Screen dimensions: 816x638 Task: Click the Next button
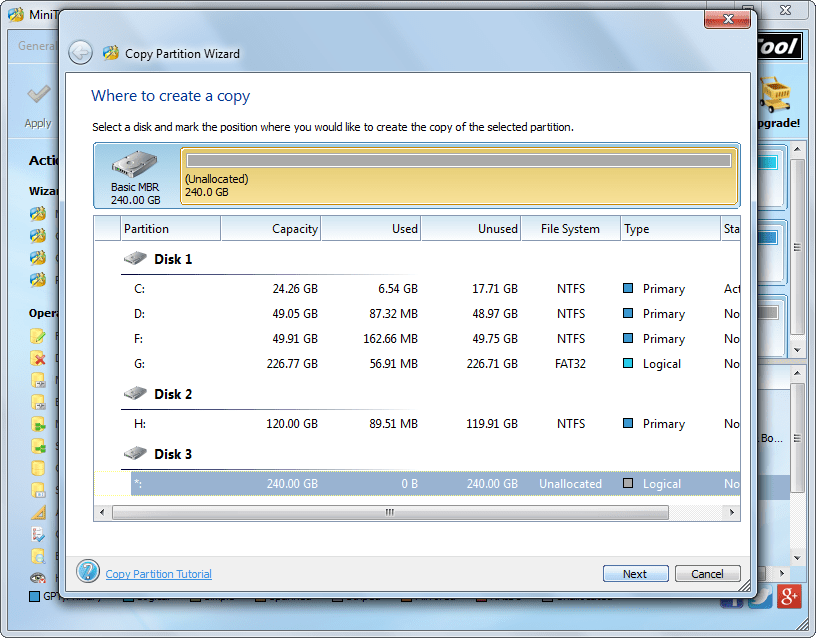click(x=635, y=573)
